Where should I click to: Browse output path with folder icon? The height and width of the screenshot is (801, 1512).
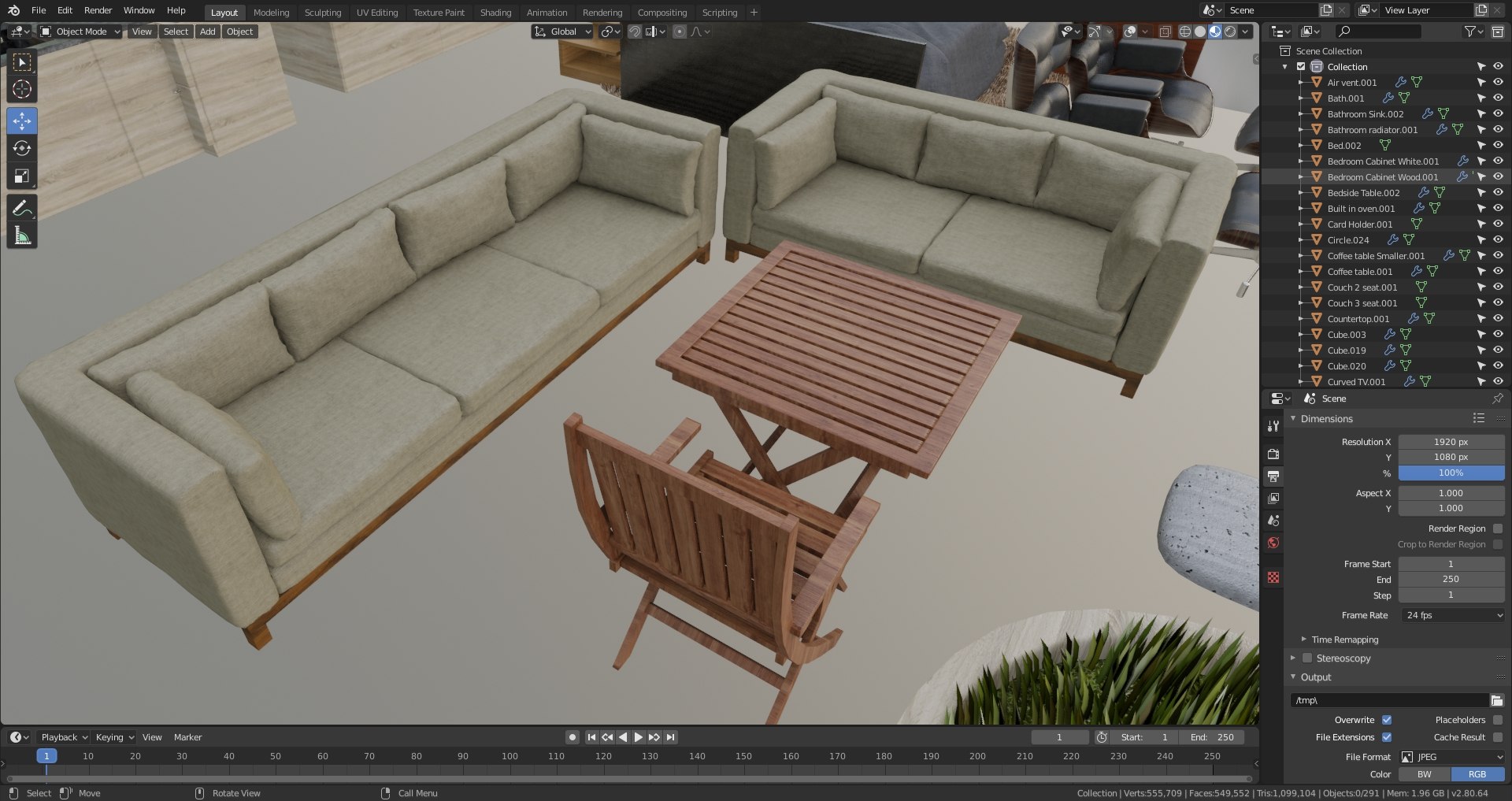tap(1497, 700)
